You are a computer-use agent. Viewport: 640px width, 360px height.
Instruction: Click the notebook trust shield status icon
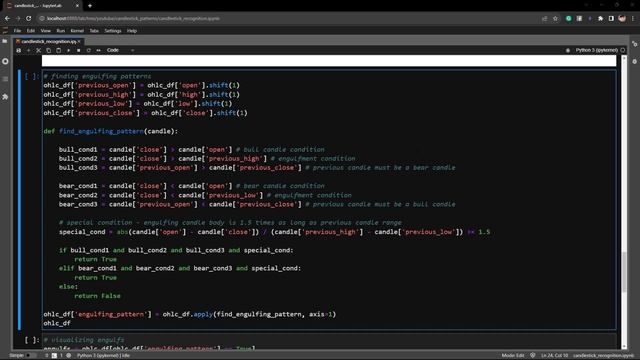pos(533,356)
